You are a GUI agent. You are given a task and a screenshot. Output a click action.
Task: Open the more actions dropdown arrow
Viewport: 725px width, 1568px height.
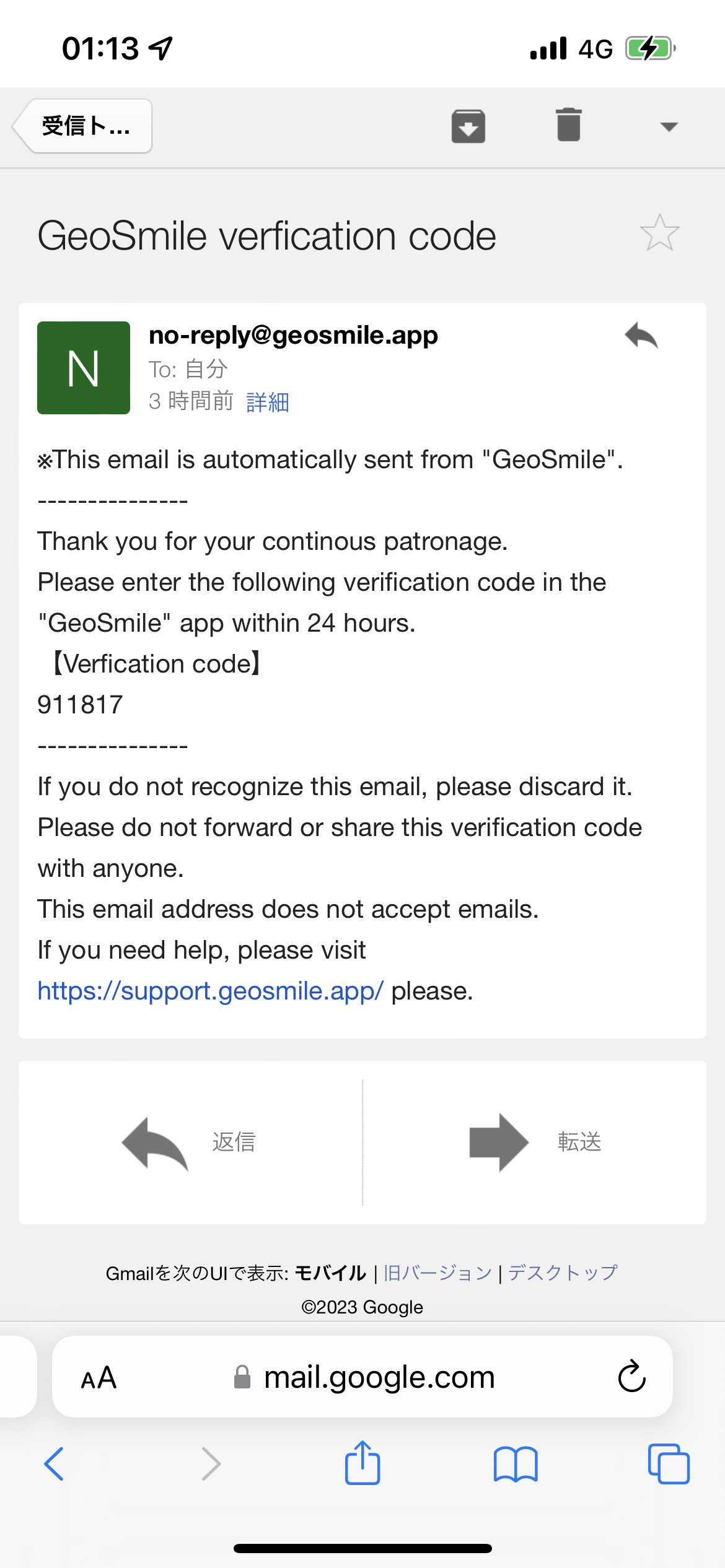[669, 127]
